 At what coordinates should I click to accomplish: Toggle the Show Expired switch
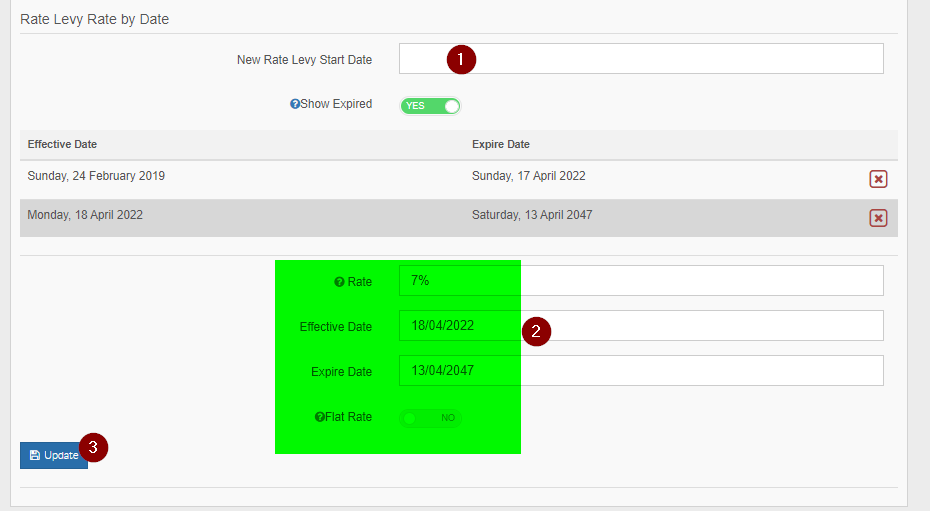click(x=430, y=106)
